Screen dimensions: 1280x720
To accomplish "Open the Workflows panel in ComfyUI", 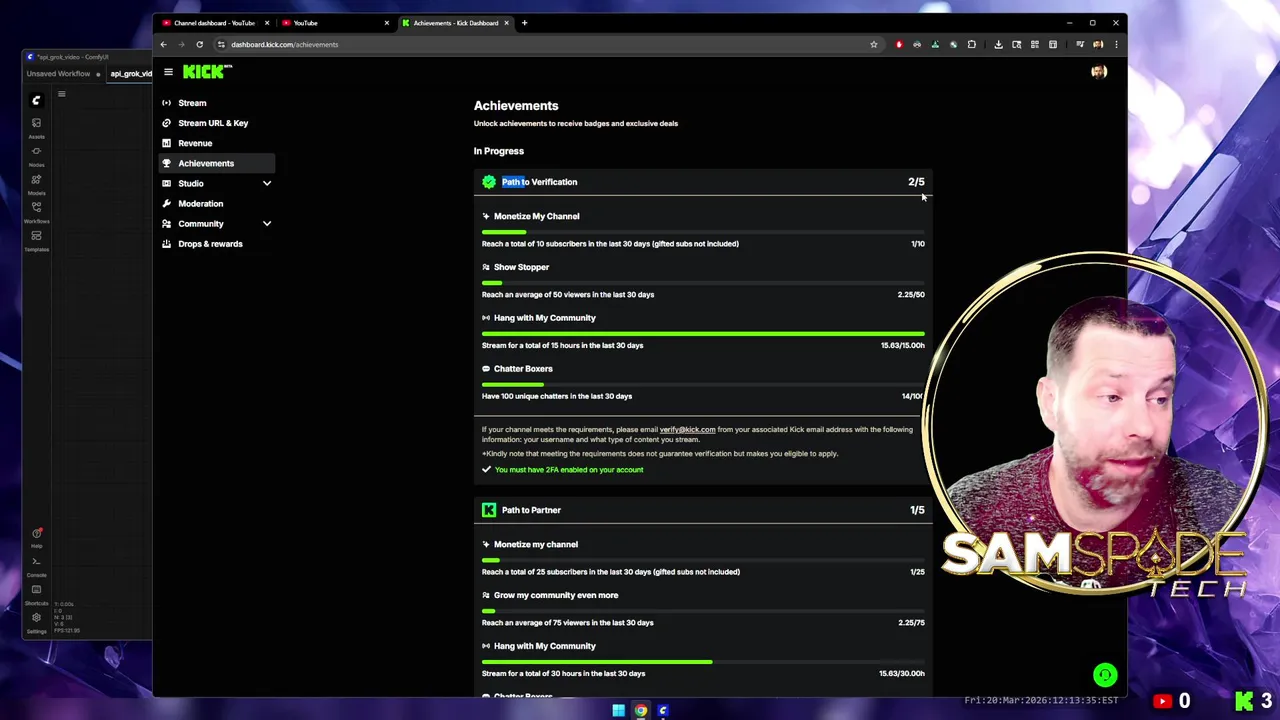I will click(36, 211).
